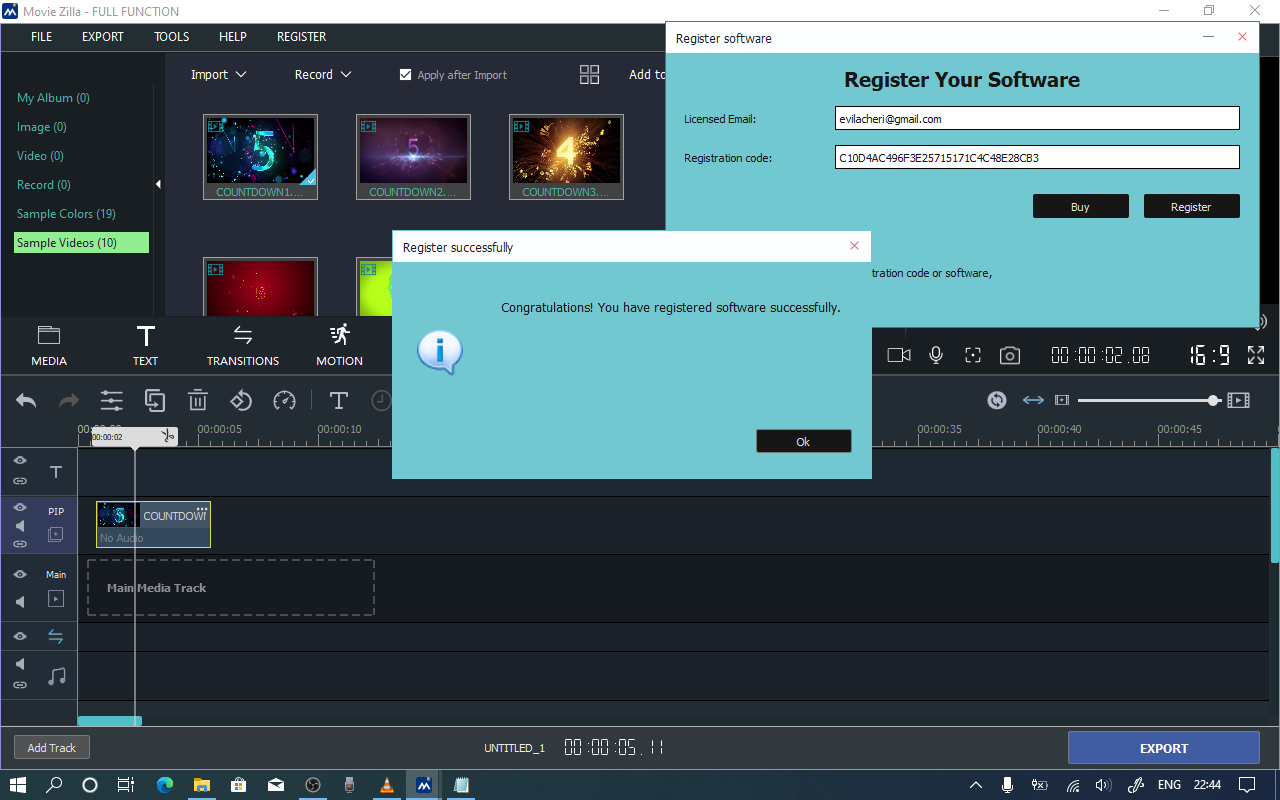Click the small zoom-out filmstrip icon
This screenshot has height=800, width=1280.
[1062, 400]
